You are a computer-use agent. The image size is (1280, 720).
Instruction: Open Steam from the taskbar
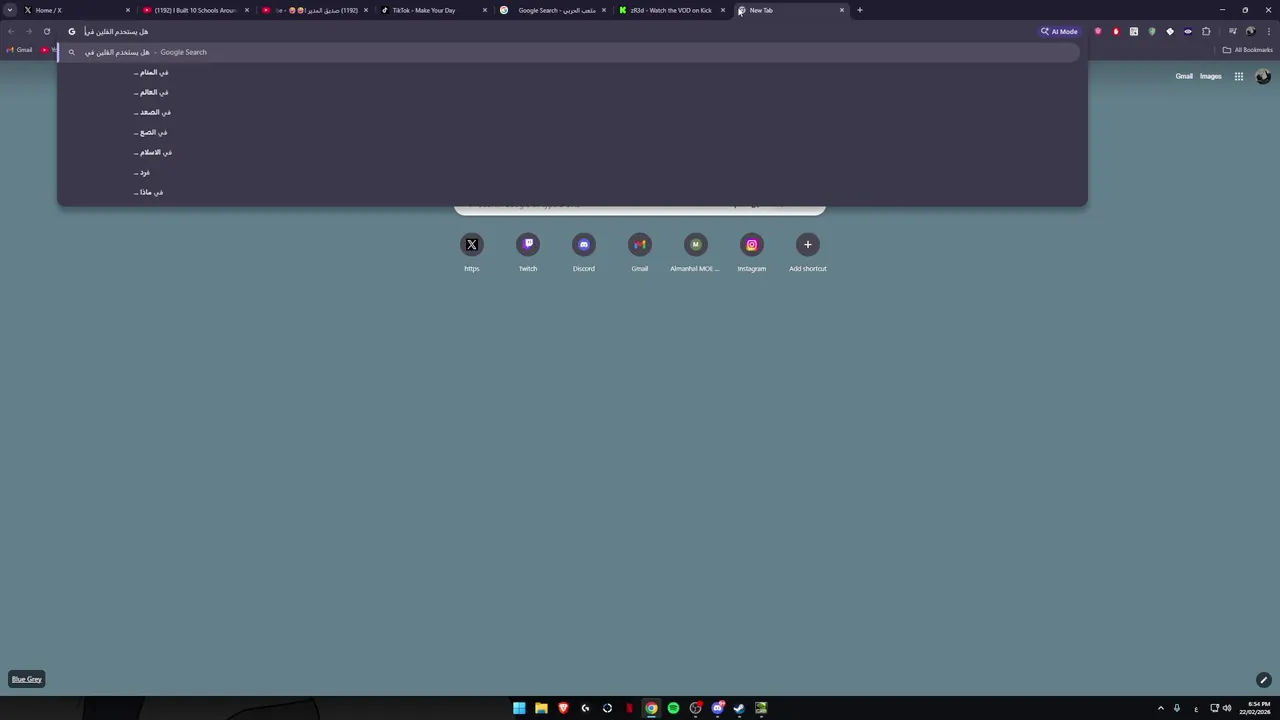(739, 708)
